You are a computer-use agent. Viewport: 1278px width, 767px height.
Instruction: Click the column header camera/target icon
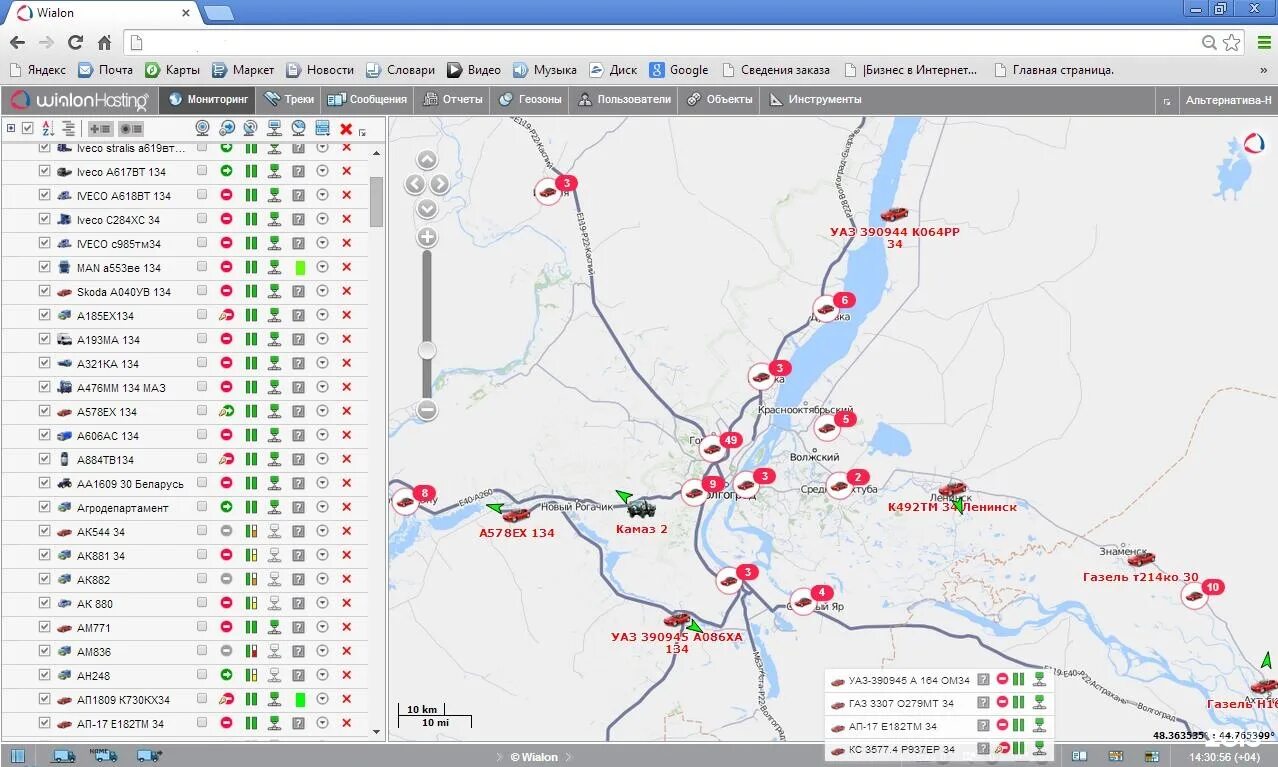tap(202, 128)
